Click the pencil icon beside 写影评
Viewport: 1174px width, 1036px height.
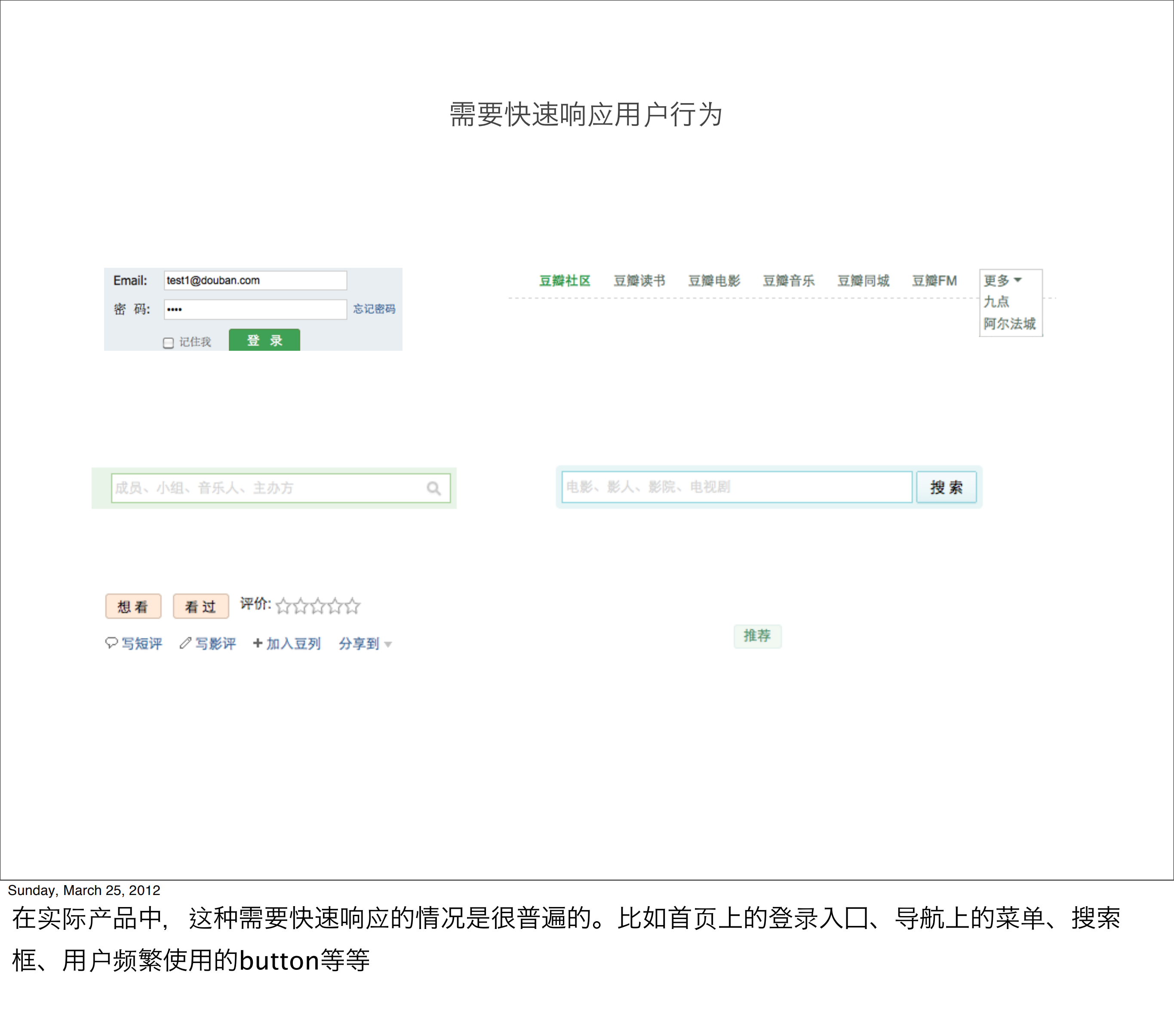[185, 643]
